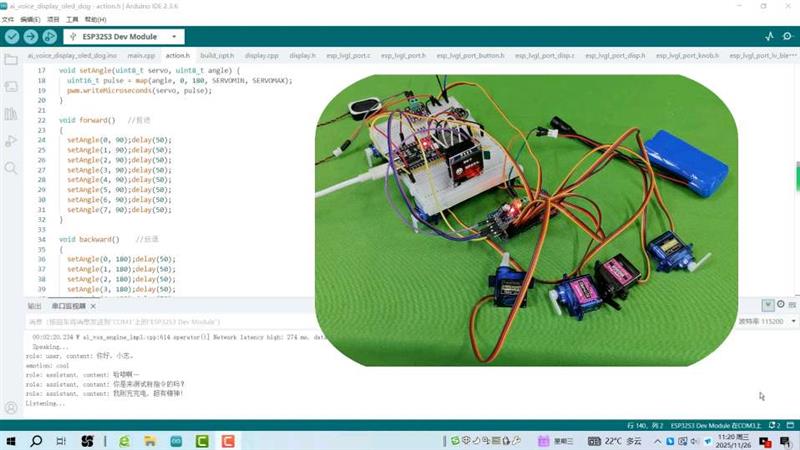Click the void forward() line in editor
800x450 pixels.
tap(87, 120)
